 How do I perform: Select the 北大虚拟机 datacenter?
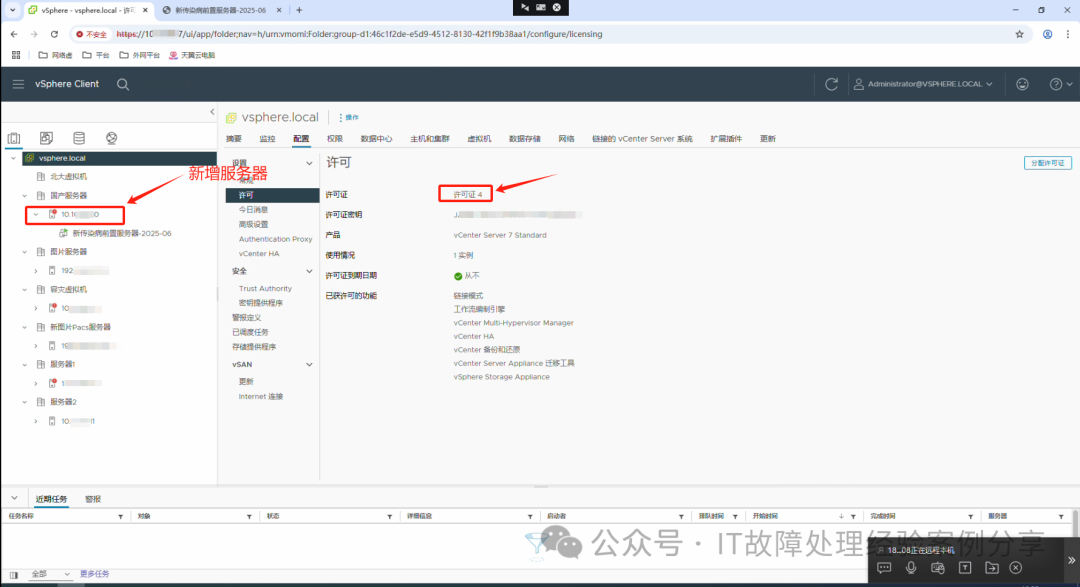68,176
